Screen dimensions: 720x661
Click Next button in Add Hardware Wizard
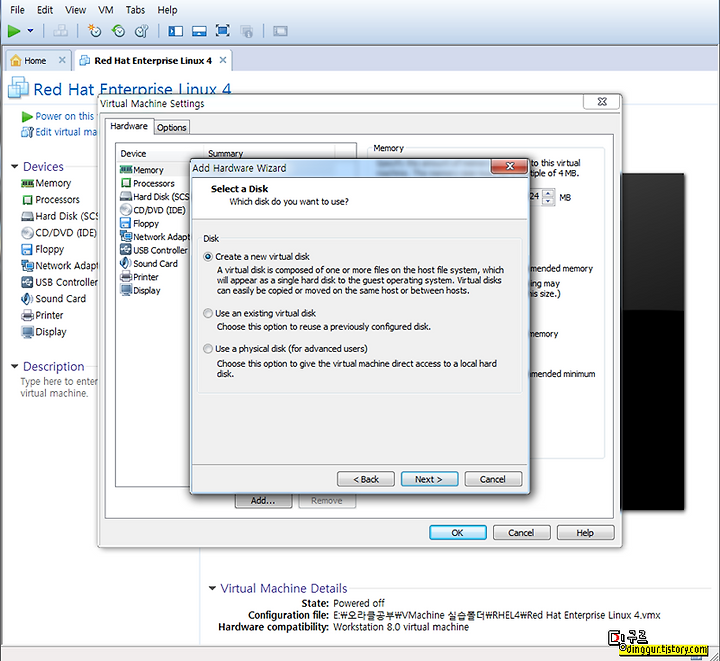click(x=429, y=479)
